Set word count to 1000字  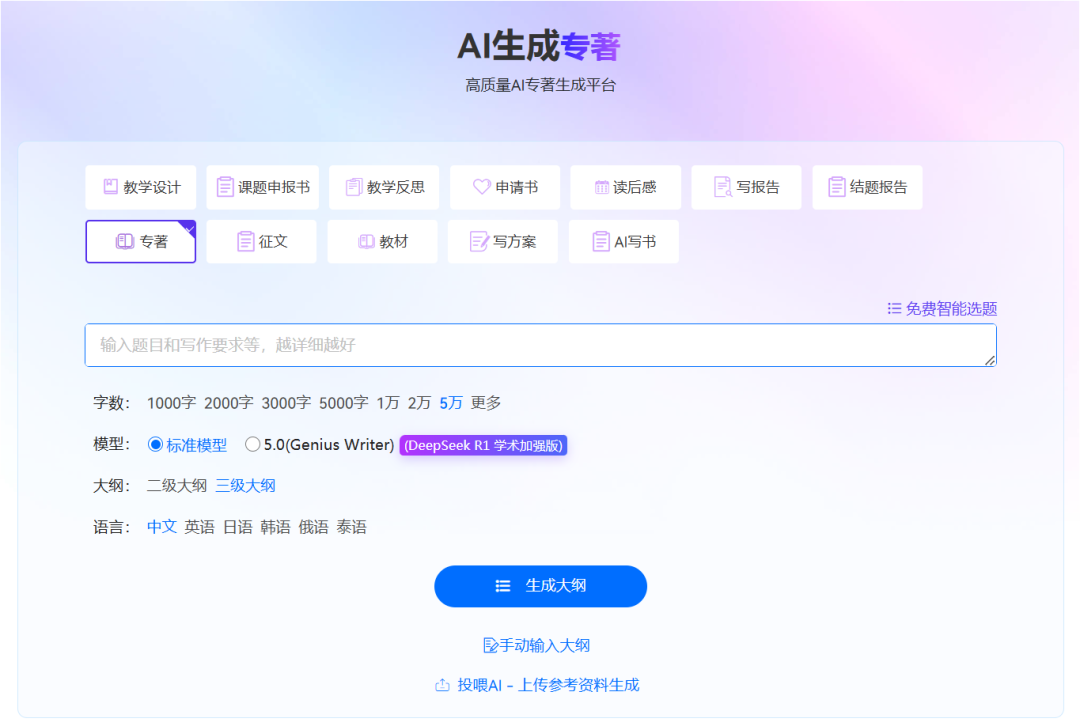coord(172,403)
